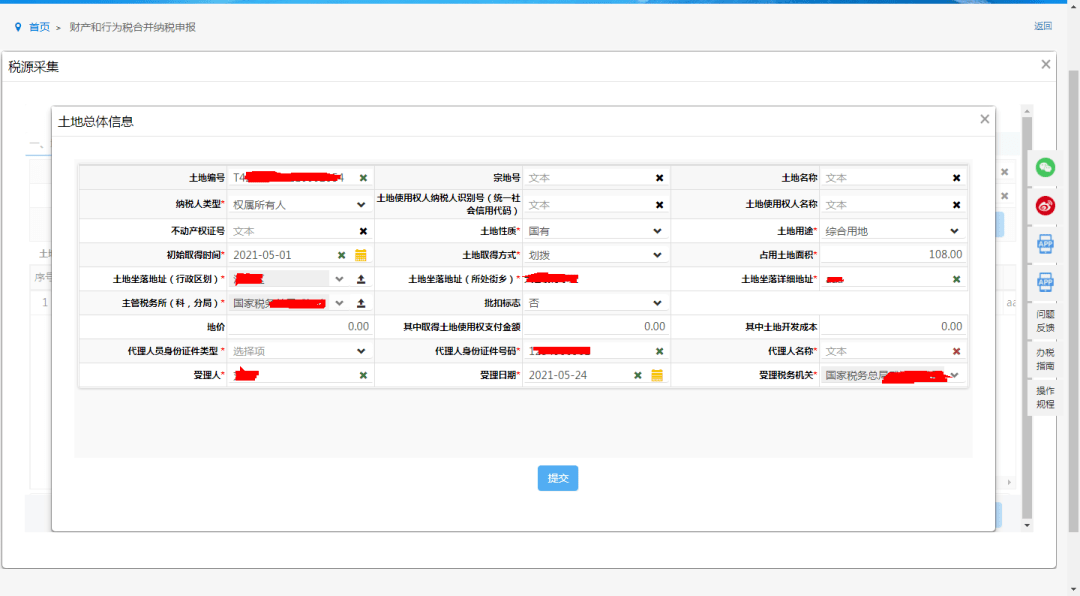The height and width of the screenshot is (596, 1080).
Task: Click the 返回 link at top right
Action: click(1043, 27)
